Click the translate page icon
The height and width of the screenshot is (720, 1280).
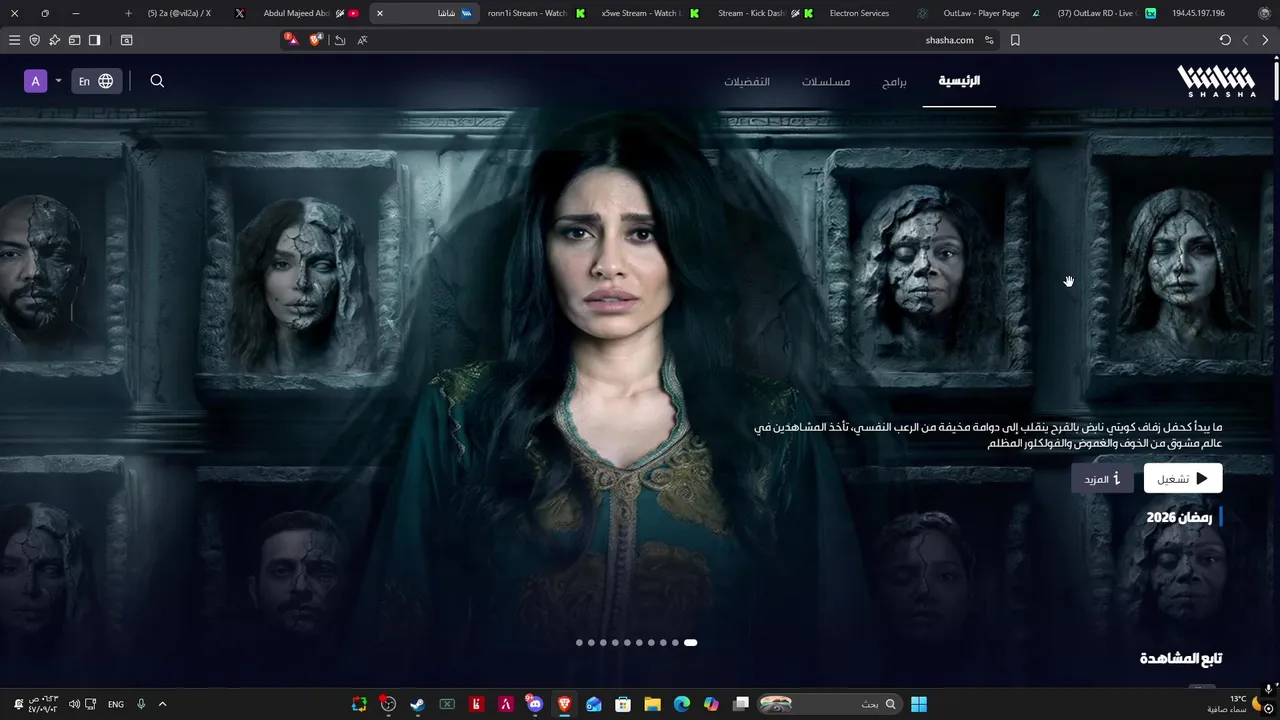pyautogui.click(x=362, y=40)
